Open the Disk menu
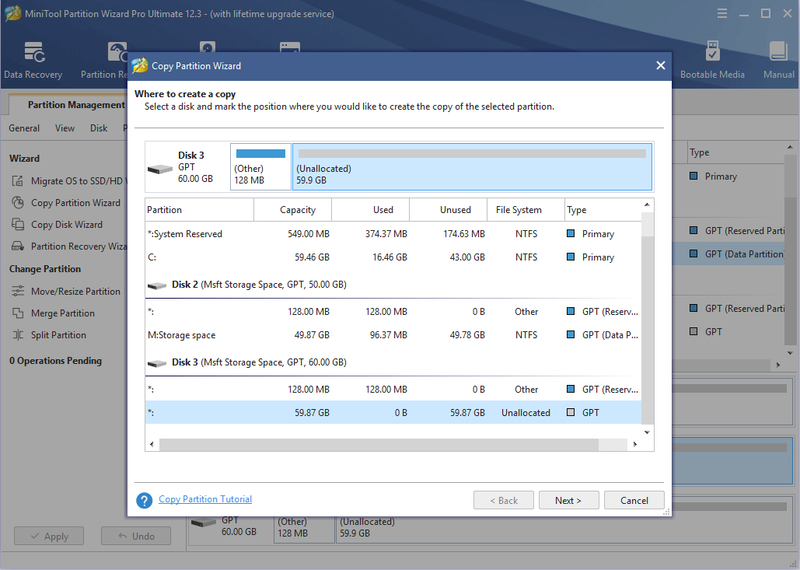 click(98, 128)
